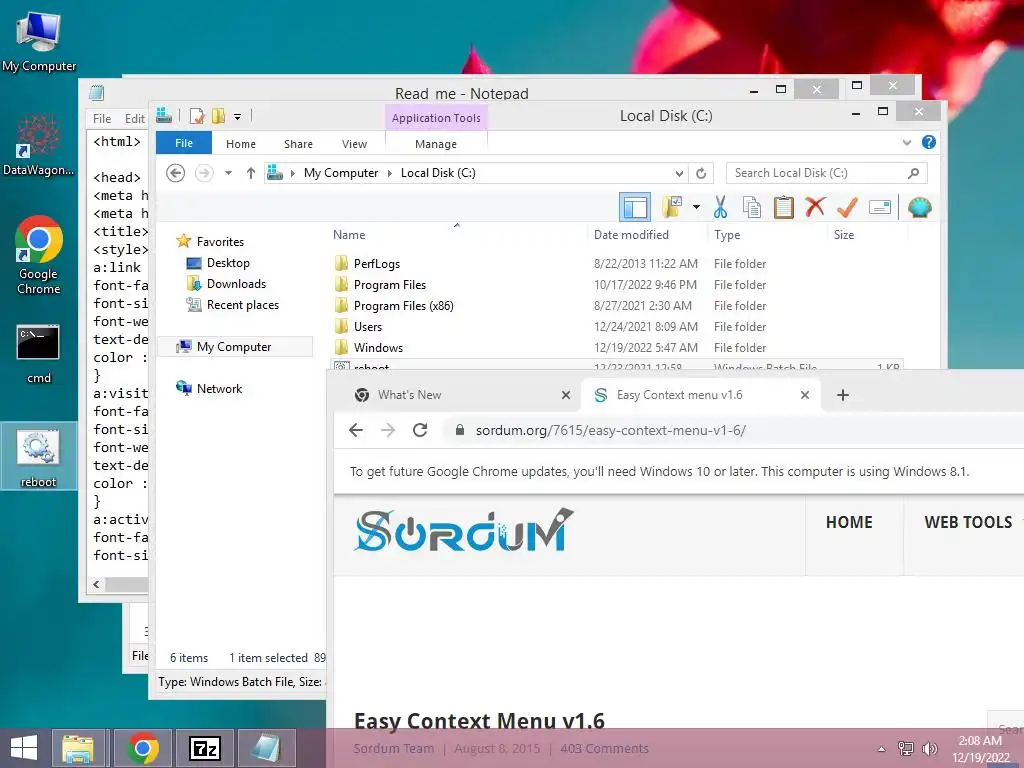The width and height of the screenshot is (1024, 768).
Task: Switch to the Share ribbon tab
Action: coord(298,144)
